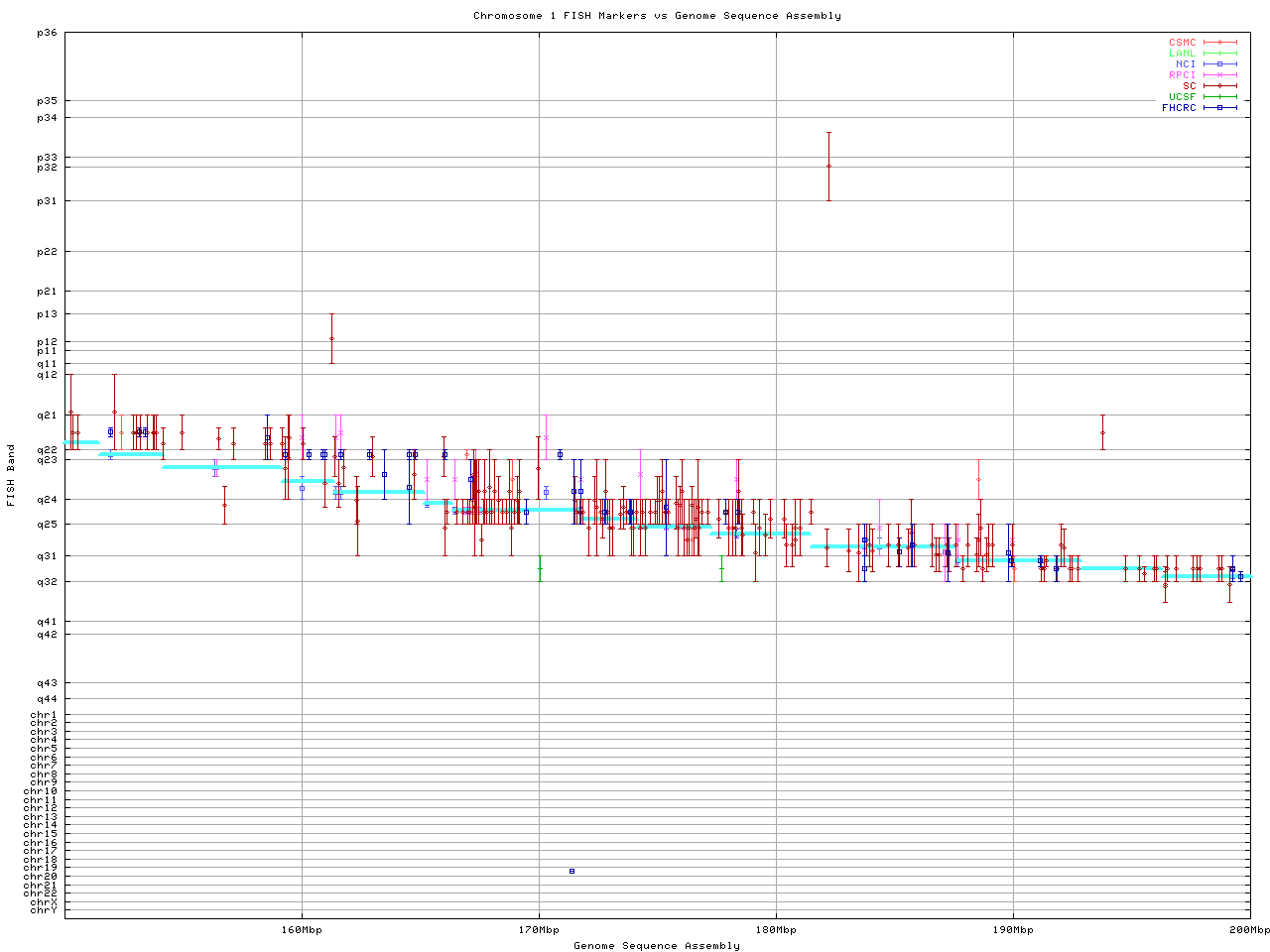Click the UCSF legend marker sample
The width and height of the screenshot is (1270, 952).
click(x=1219, y=97)
